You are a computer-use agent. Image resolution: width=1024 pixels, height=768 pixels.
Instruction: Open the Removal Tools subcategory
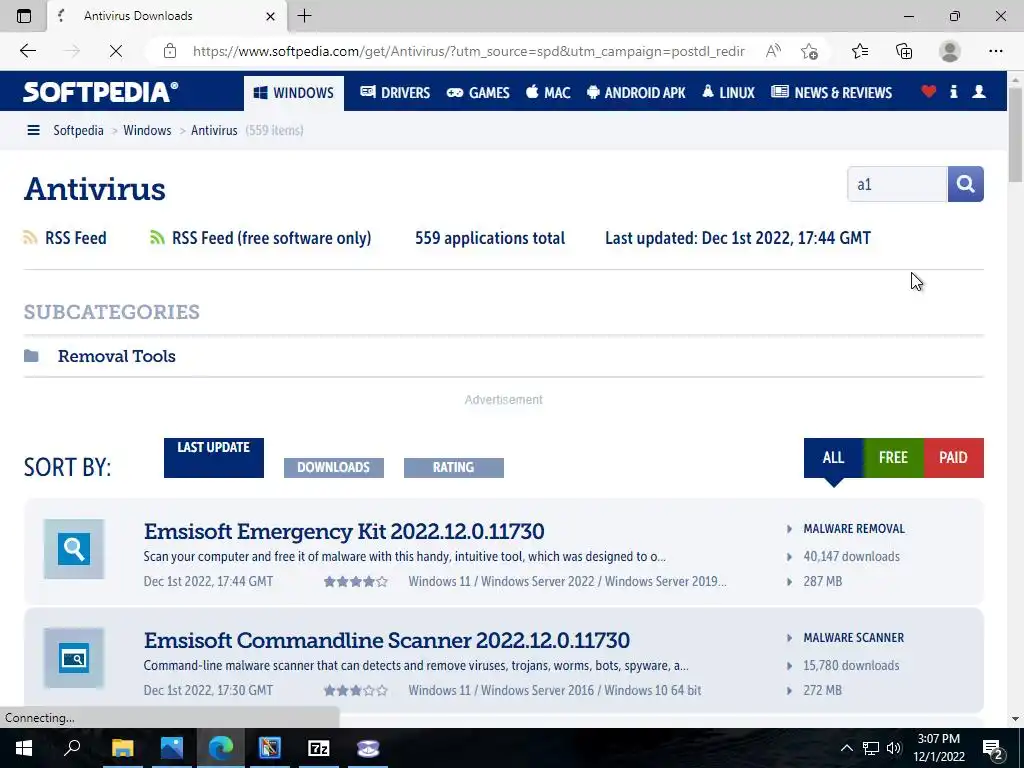click(x=117, y=356)
